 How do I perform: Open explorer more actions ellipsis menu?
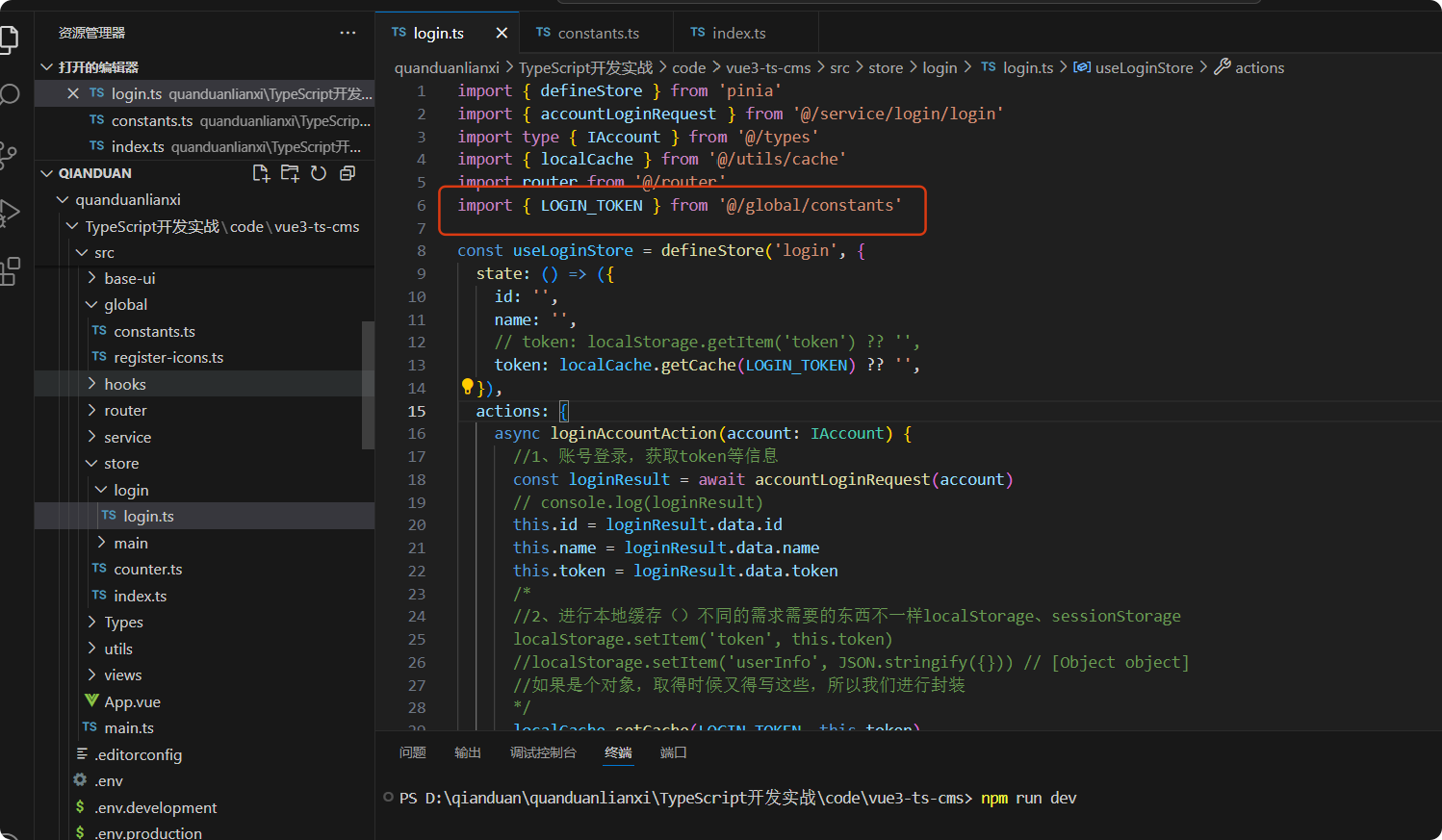tap(348, 33)
